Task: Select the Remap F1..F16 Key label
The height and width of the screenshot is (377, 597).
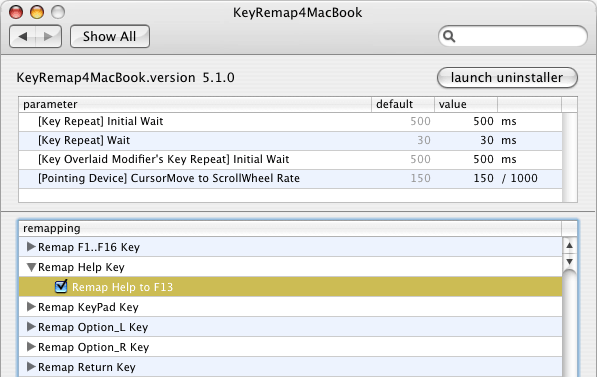Action: point(89,248)
